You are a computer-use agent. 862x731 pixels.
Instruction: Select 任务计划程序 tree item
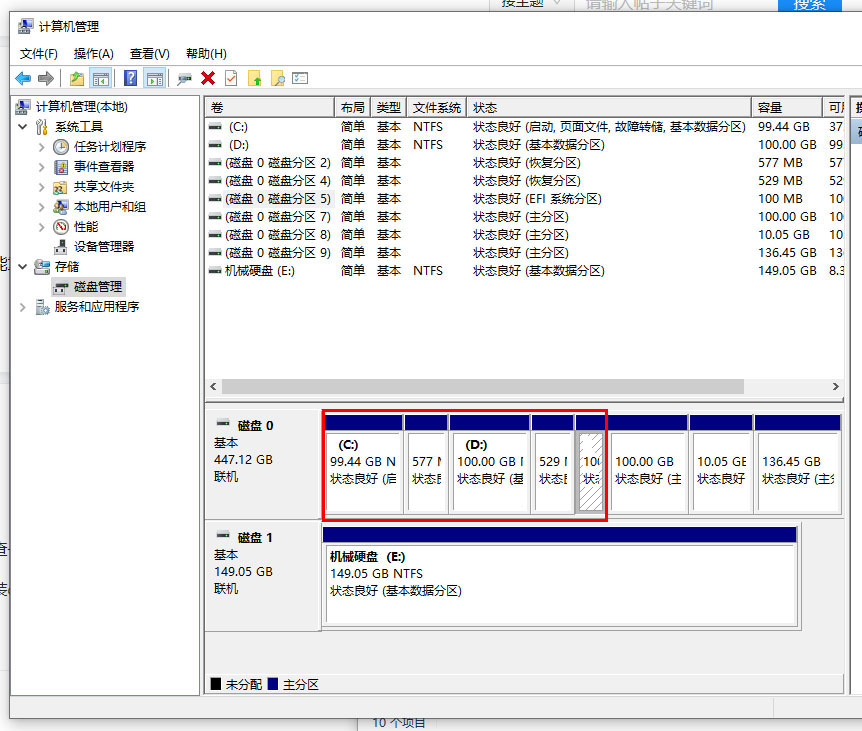point(110,147)
